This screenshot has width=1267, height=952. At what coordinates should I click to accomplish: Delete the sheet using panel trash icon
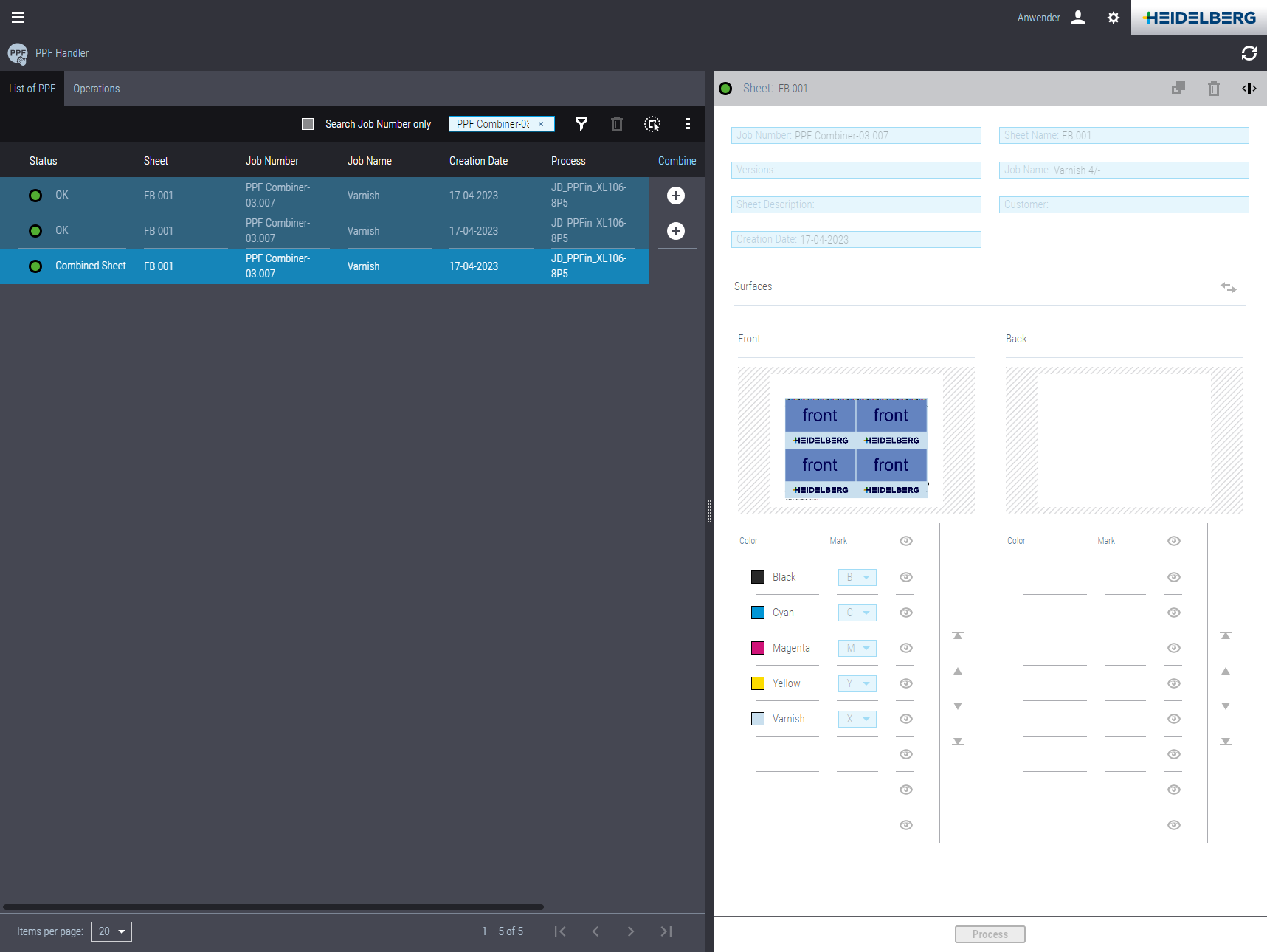(x=1213, y=89)
